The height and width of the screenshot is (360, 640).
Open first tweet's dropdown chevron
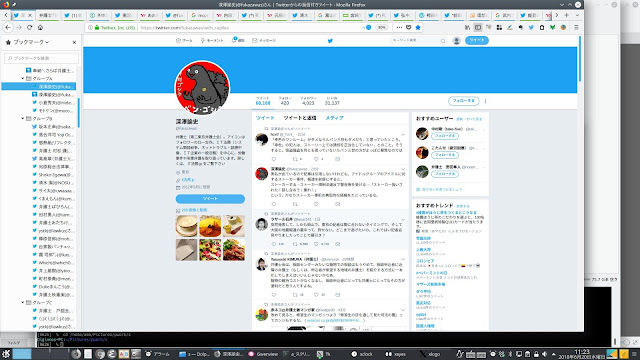tap(403, 134)
